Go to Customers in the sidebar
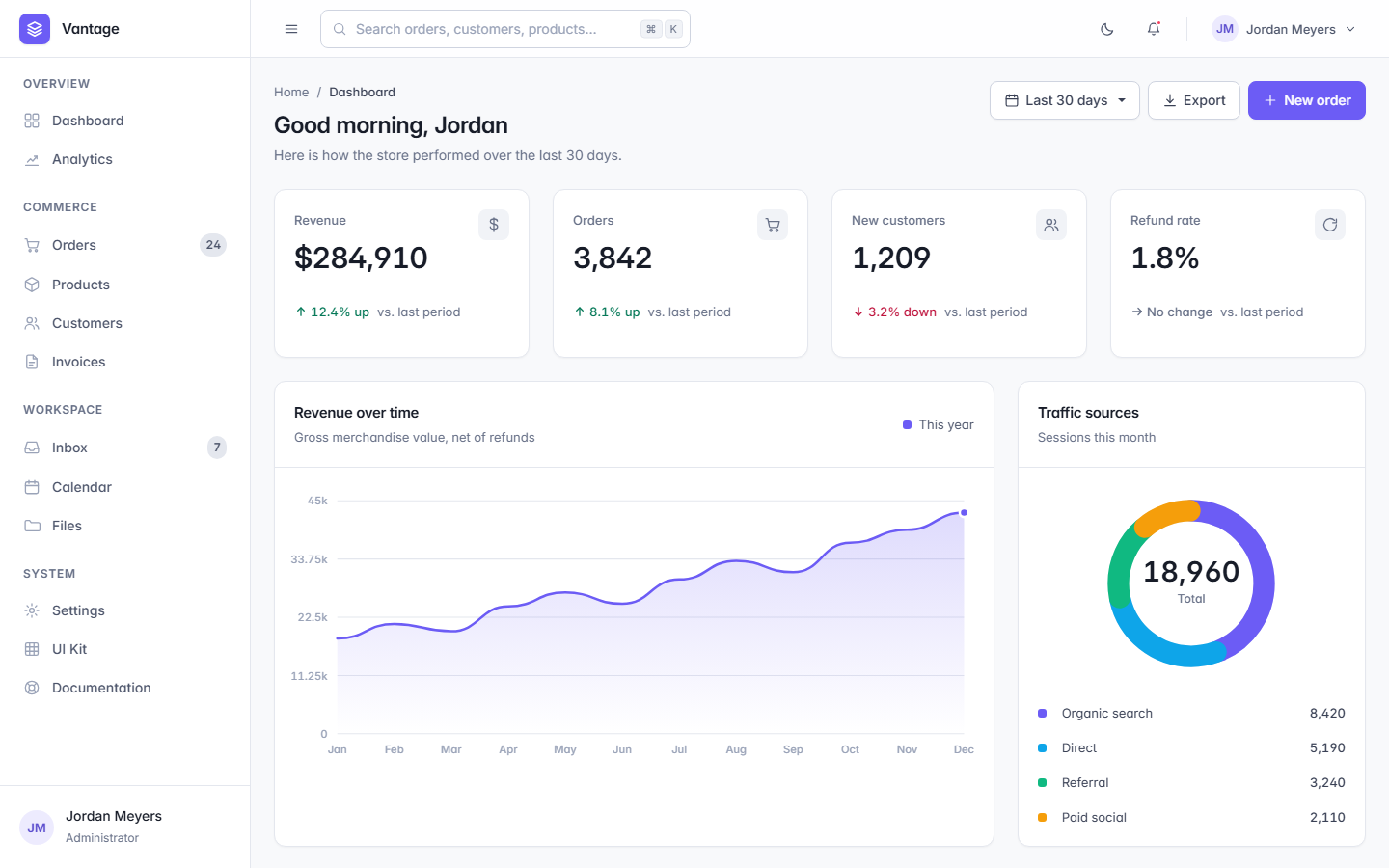Viewport: 1389px width, 868px height. pos(125,323)
